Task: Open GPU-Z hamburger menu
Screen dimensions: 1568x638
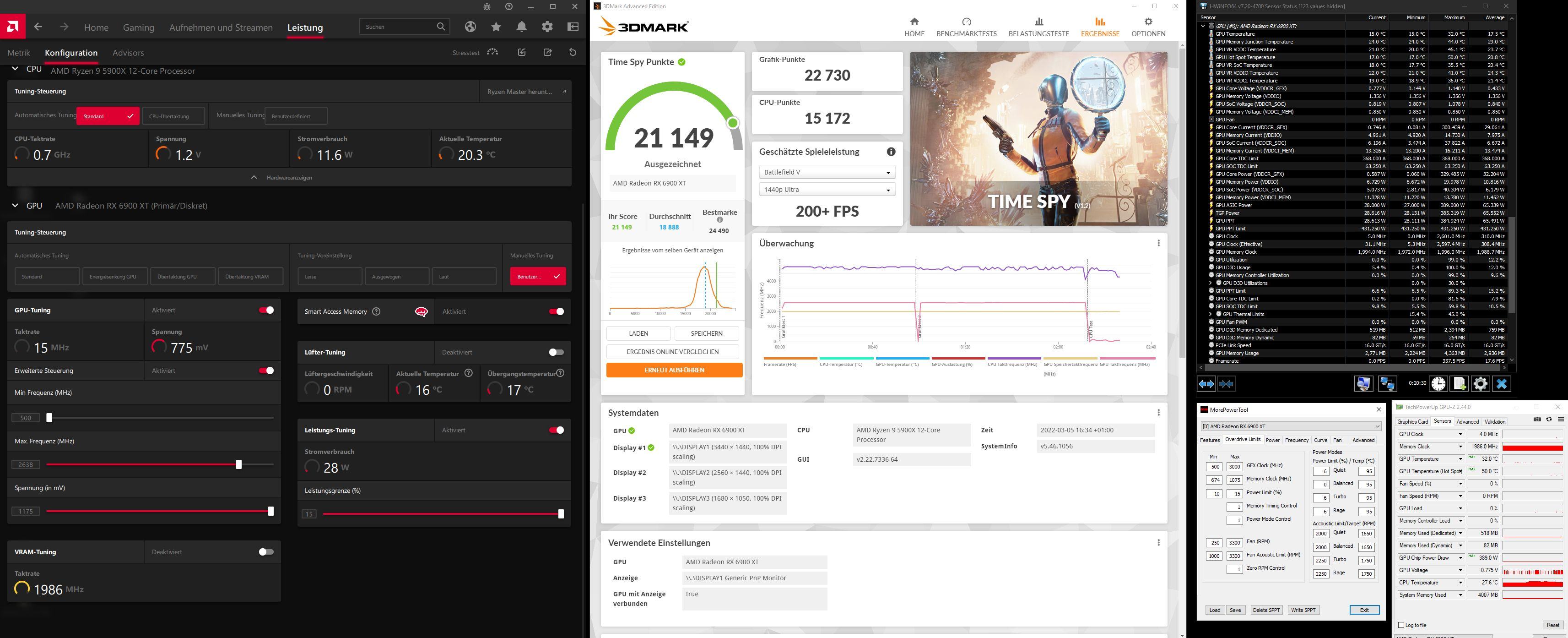Action: [x=1561, y=419]
